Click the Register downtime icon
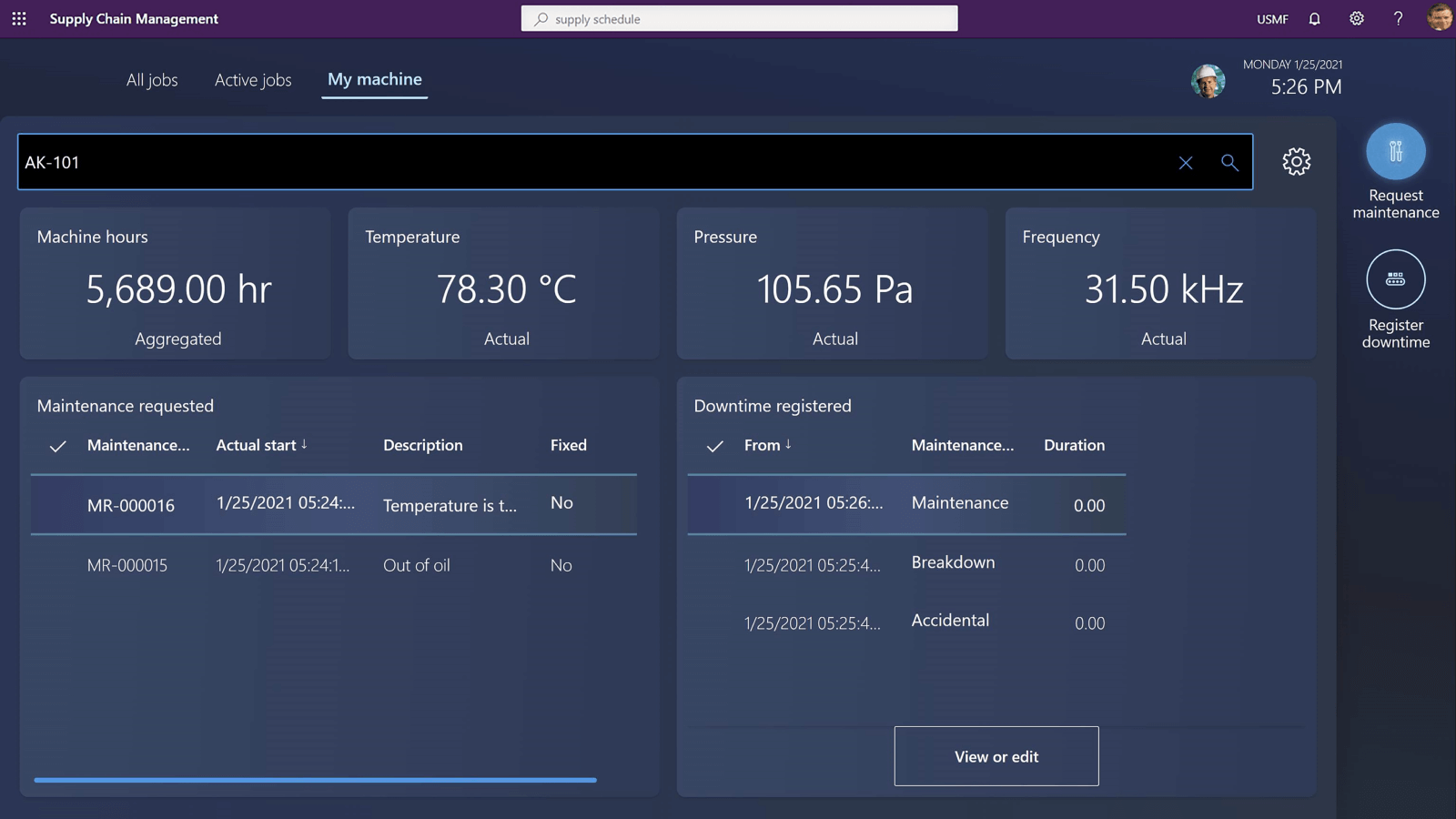Screen dimensions: 1456x819 point(1395,279)
